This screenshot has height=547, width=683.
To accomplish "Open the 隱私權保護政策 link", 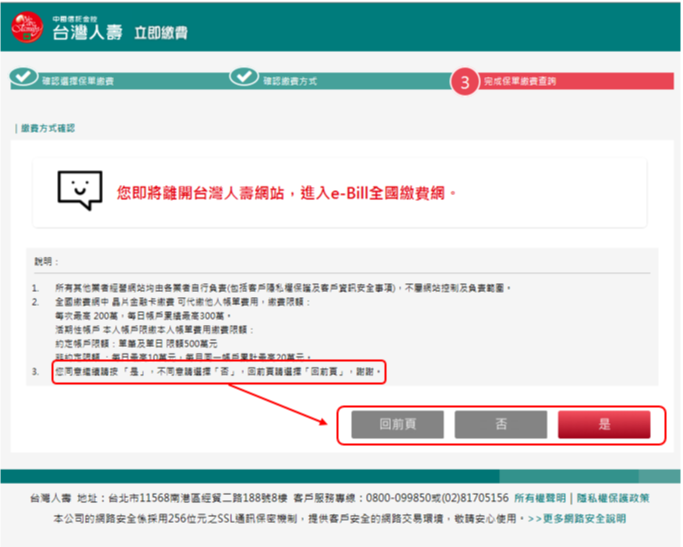I will (x=613, y=498).
